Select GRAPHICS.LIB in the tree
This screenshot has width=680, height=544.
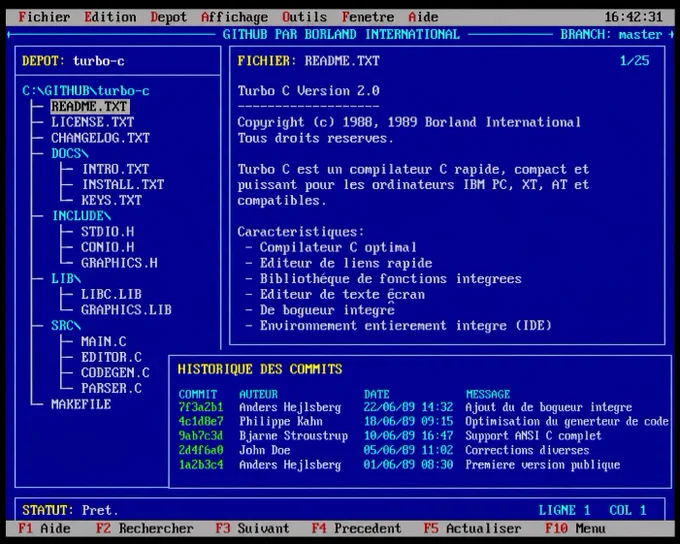pyautogui.click(x=126, y=309)
